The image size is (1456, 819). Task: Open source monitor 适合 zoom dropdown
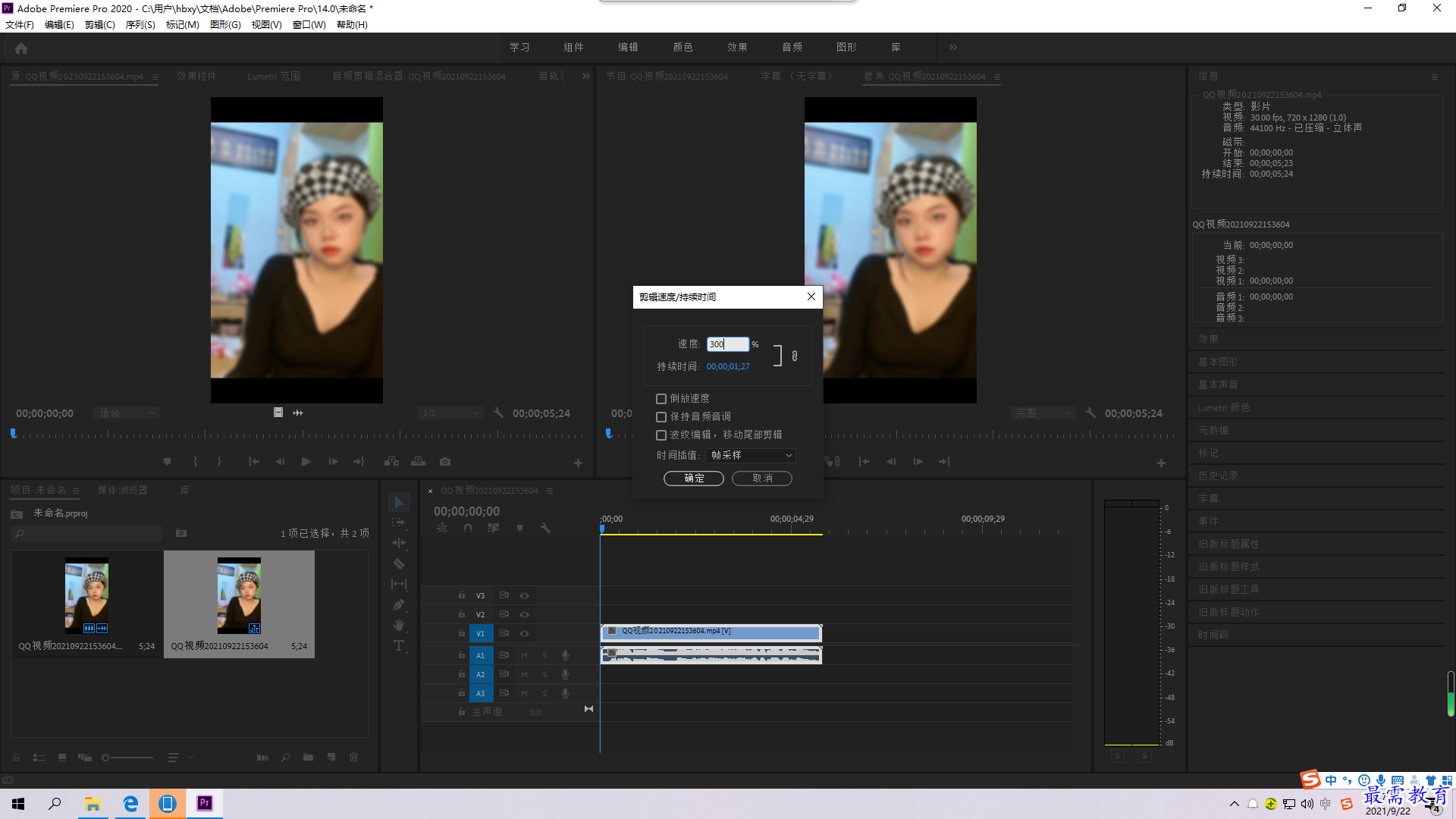click(x=126, y=413)
